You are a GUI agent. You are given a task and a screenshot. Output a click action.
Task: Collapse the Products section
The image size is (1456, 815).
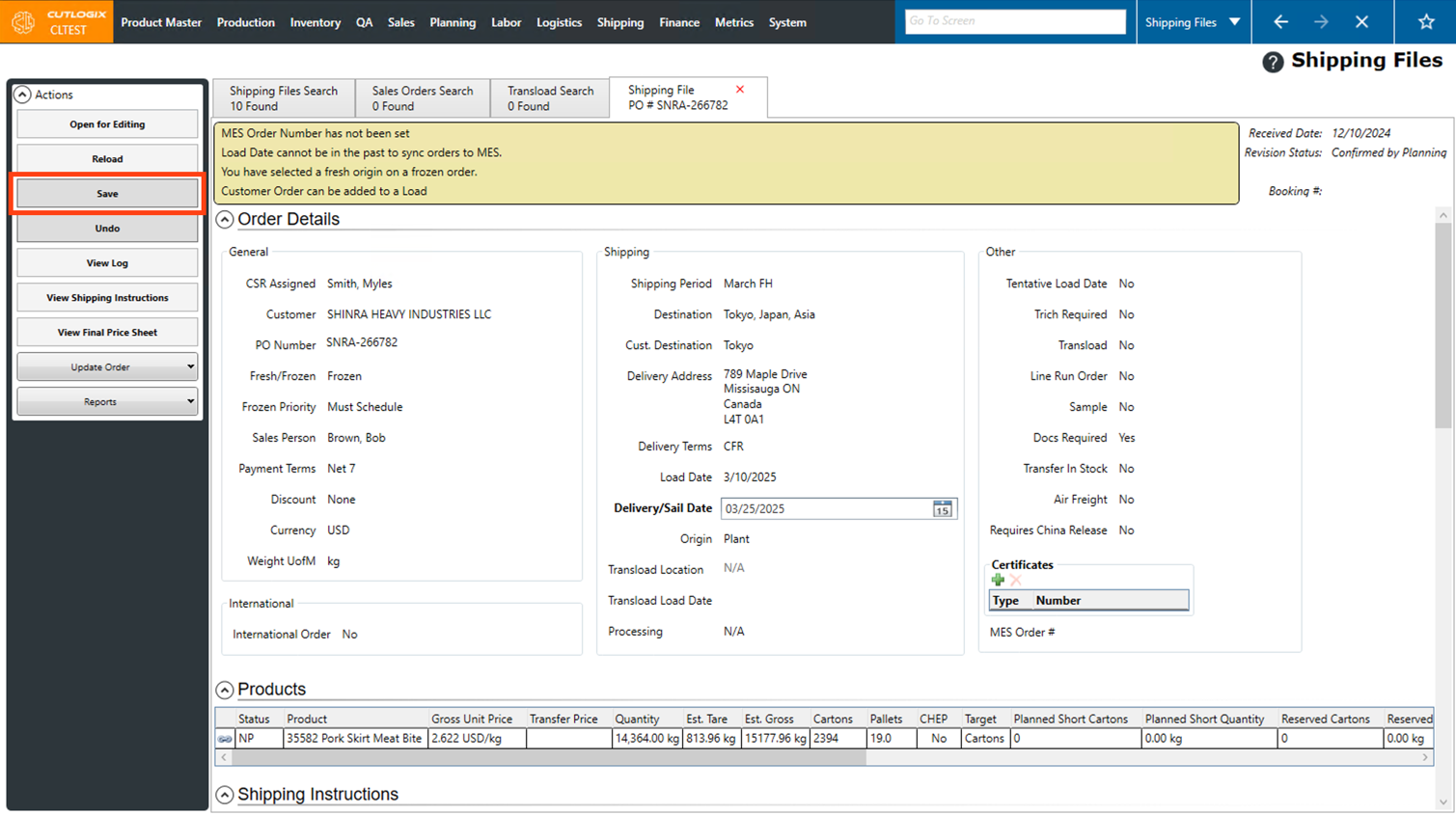point(225,690)
